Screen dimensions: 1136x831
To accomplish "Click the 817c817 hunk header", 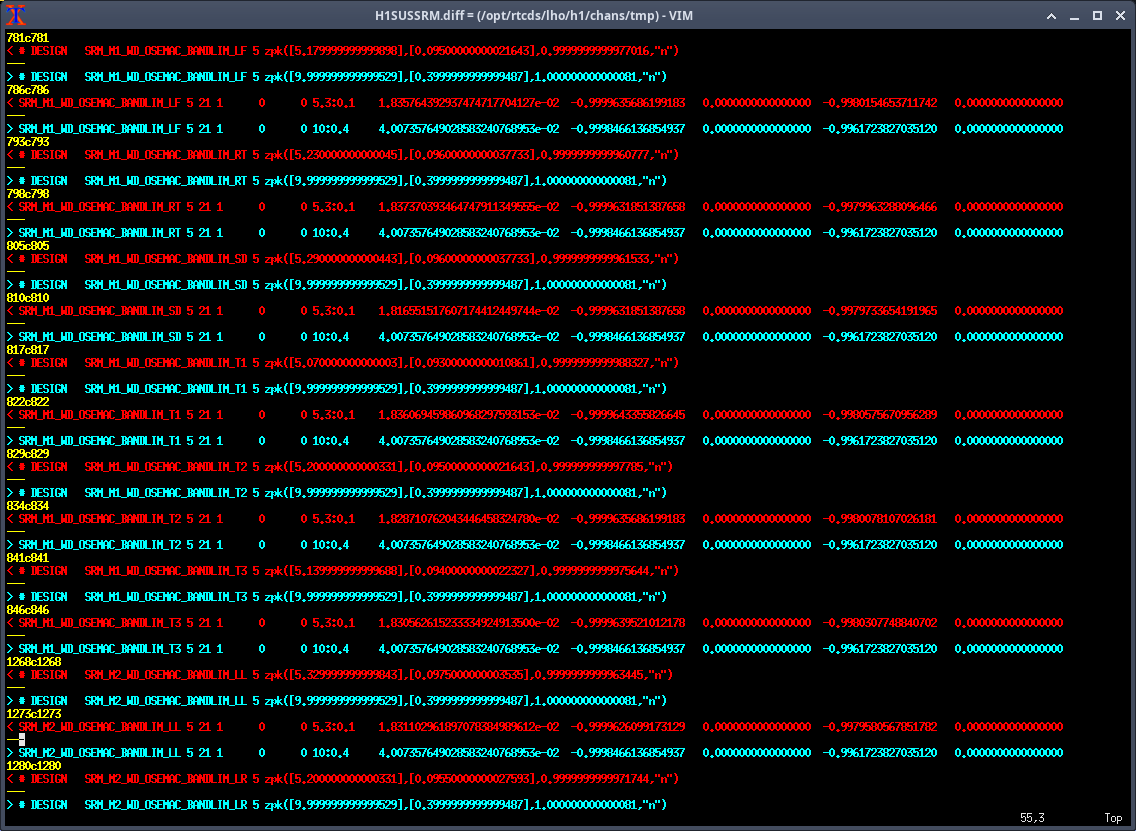I will [27, 349].
